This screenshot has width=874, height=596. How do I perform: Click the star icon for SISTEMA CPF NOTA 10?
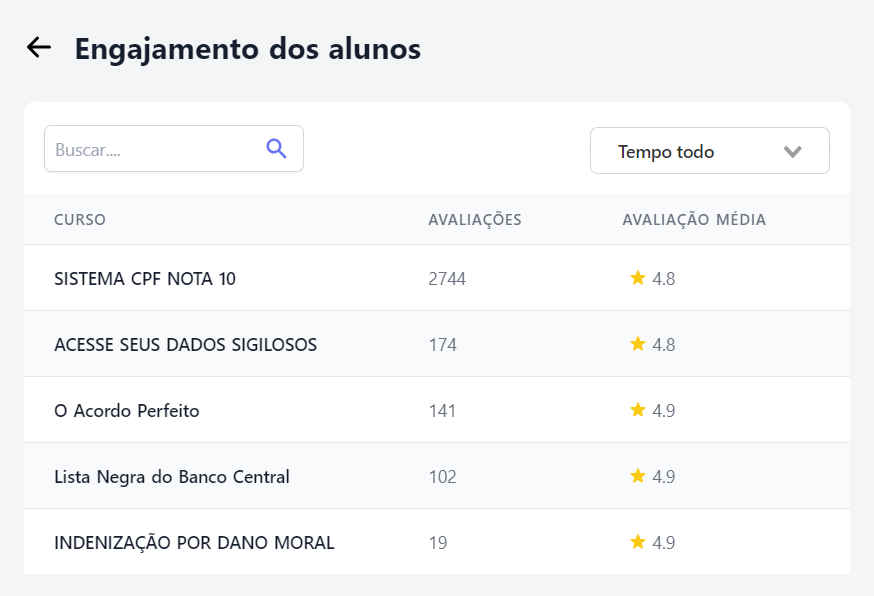(638, 278)
